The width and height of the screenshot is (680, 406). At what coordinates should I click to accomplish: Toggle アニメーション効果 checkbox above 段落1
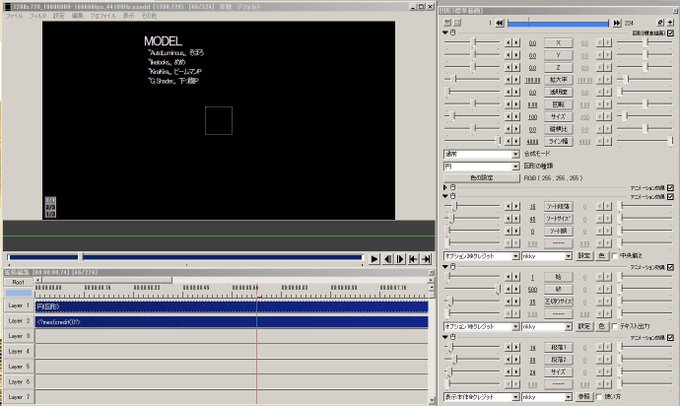click(x=670, y=337)
